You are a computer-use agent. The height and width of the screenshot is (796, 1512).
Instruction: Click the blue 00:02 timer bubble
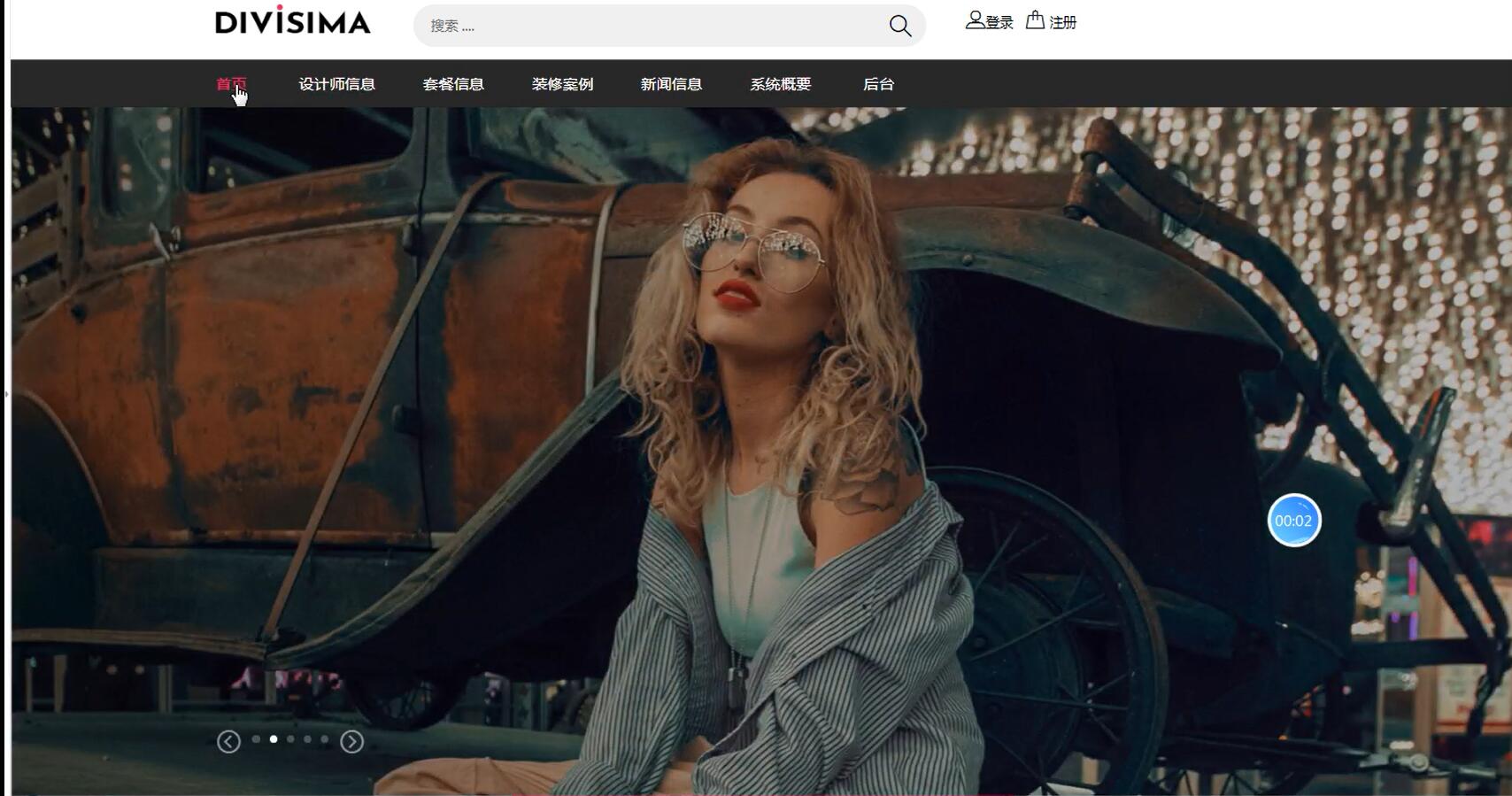tap(1293, 521)
